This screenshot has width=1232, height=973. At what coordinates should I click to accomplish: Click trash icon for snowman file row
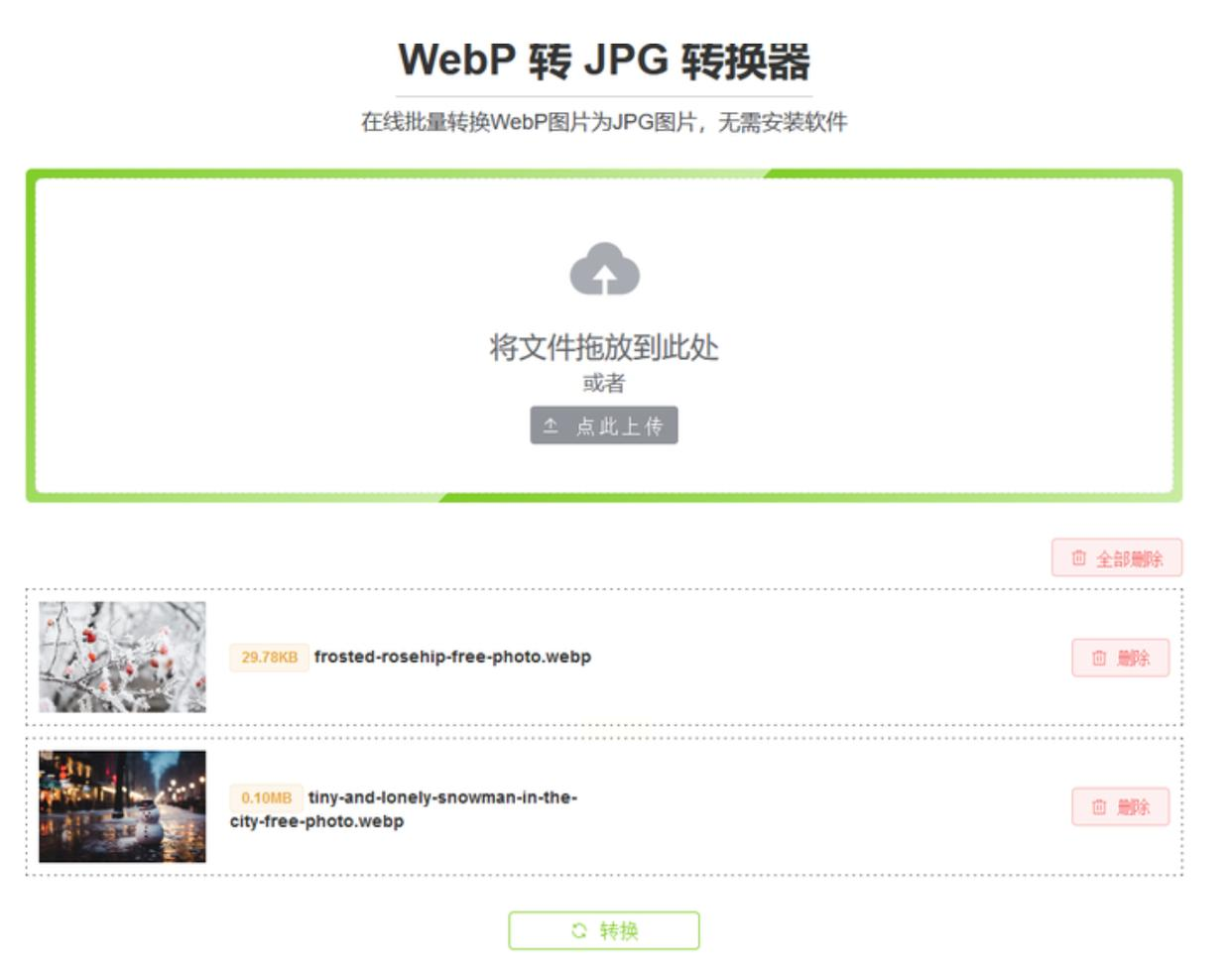1098,806
